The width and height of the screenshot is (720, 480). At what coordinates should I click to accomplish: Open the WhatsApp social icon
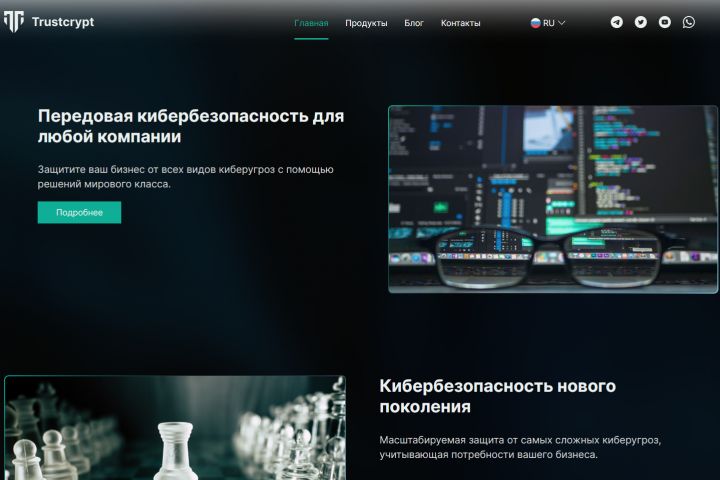click(688, 22)
